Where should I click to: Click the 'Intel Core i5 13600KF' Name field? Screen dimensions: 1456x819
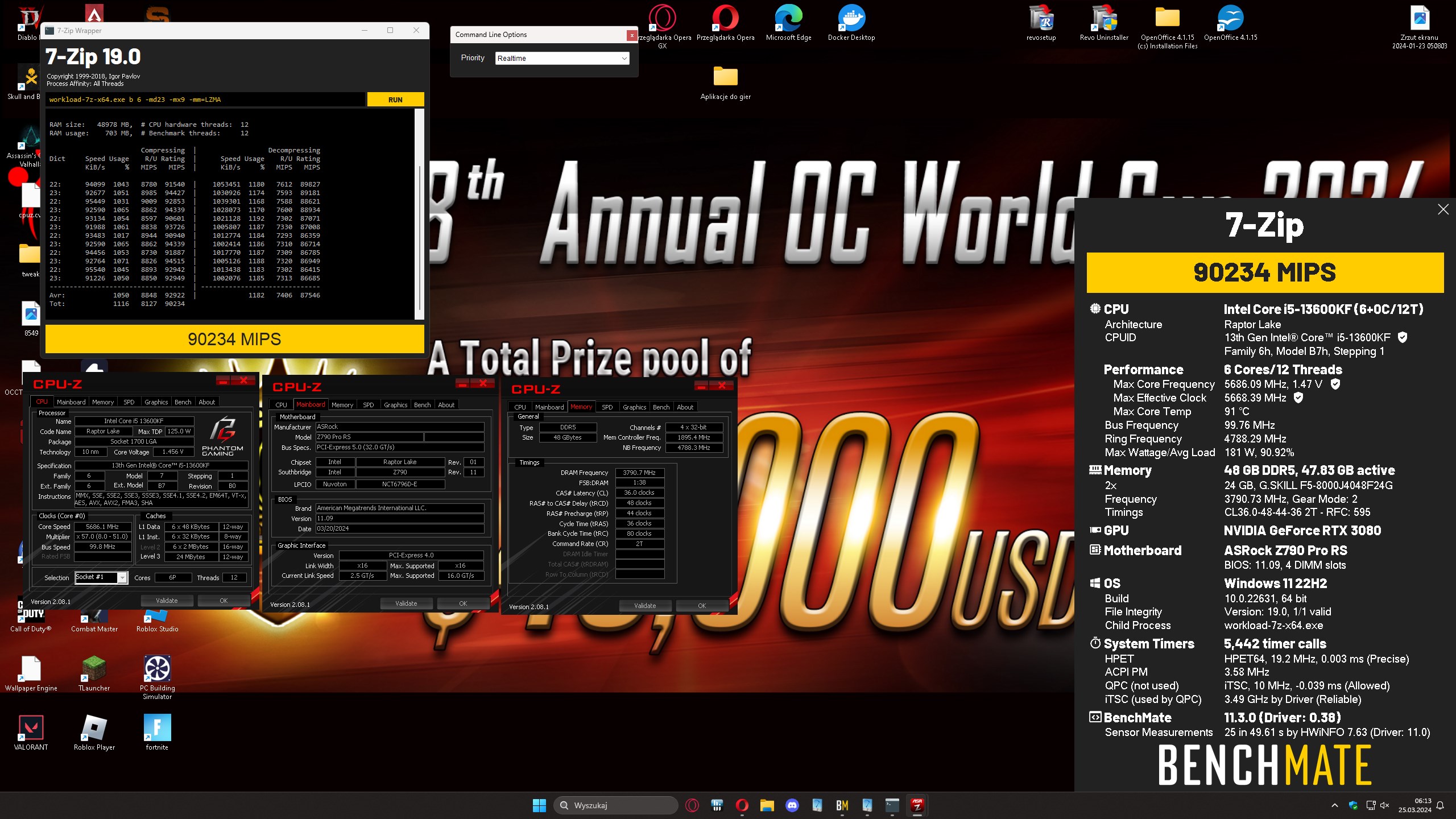(134, 421)
